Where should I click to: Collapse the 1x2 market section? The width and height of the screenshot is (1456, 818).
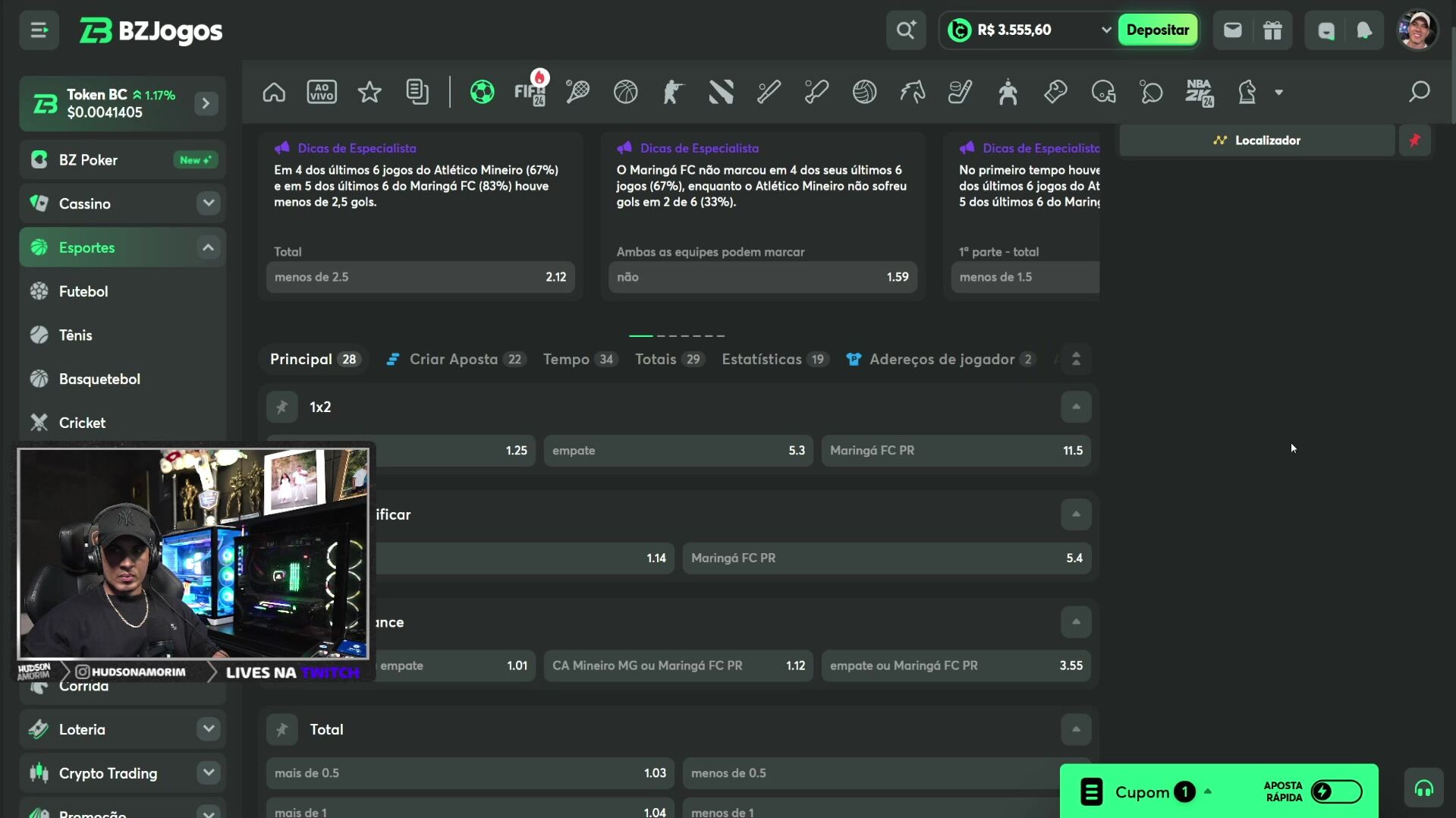[x=1076, y=407]
